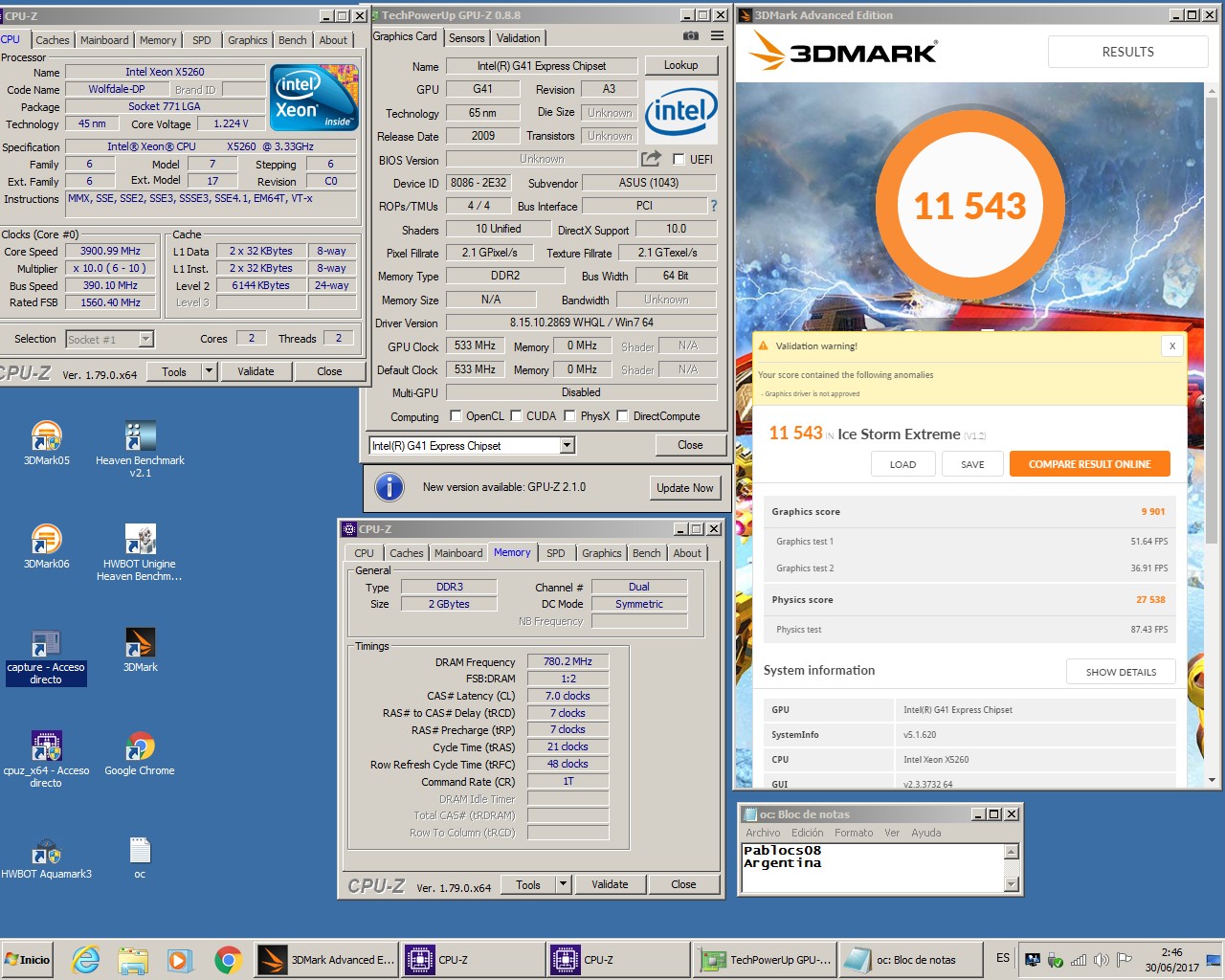The height and width of the screenshot is (980, 1225).
Task: Open Google Chrome desktop icon
Action: 140,753
